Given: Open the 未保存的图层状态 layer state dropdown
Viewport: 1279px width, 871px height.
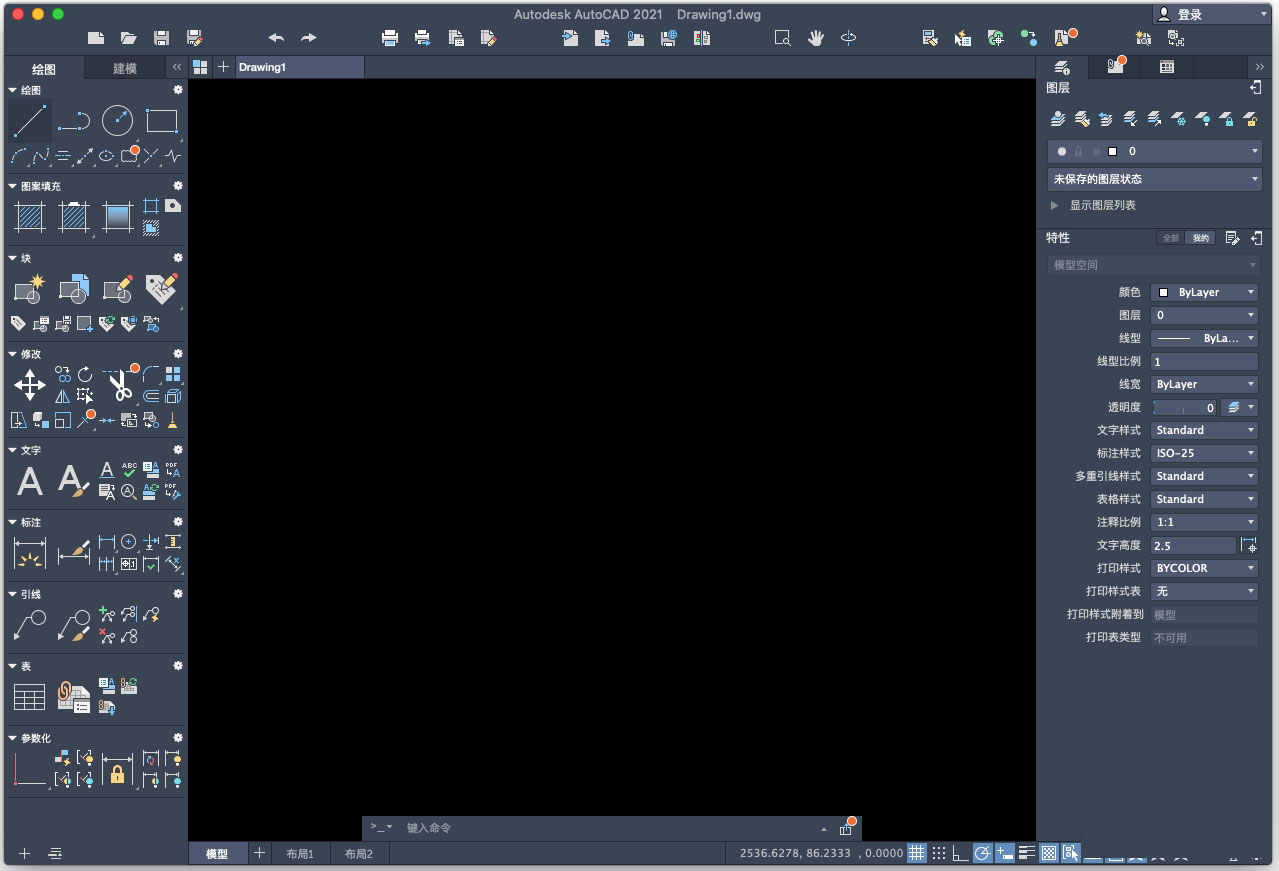Looking at the screenshot, I should click(x=1153, y=179).
